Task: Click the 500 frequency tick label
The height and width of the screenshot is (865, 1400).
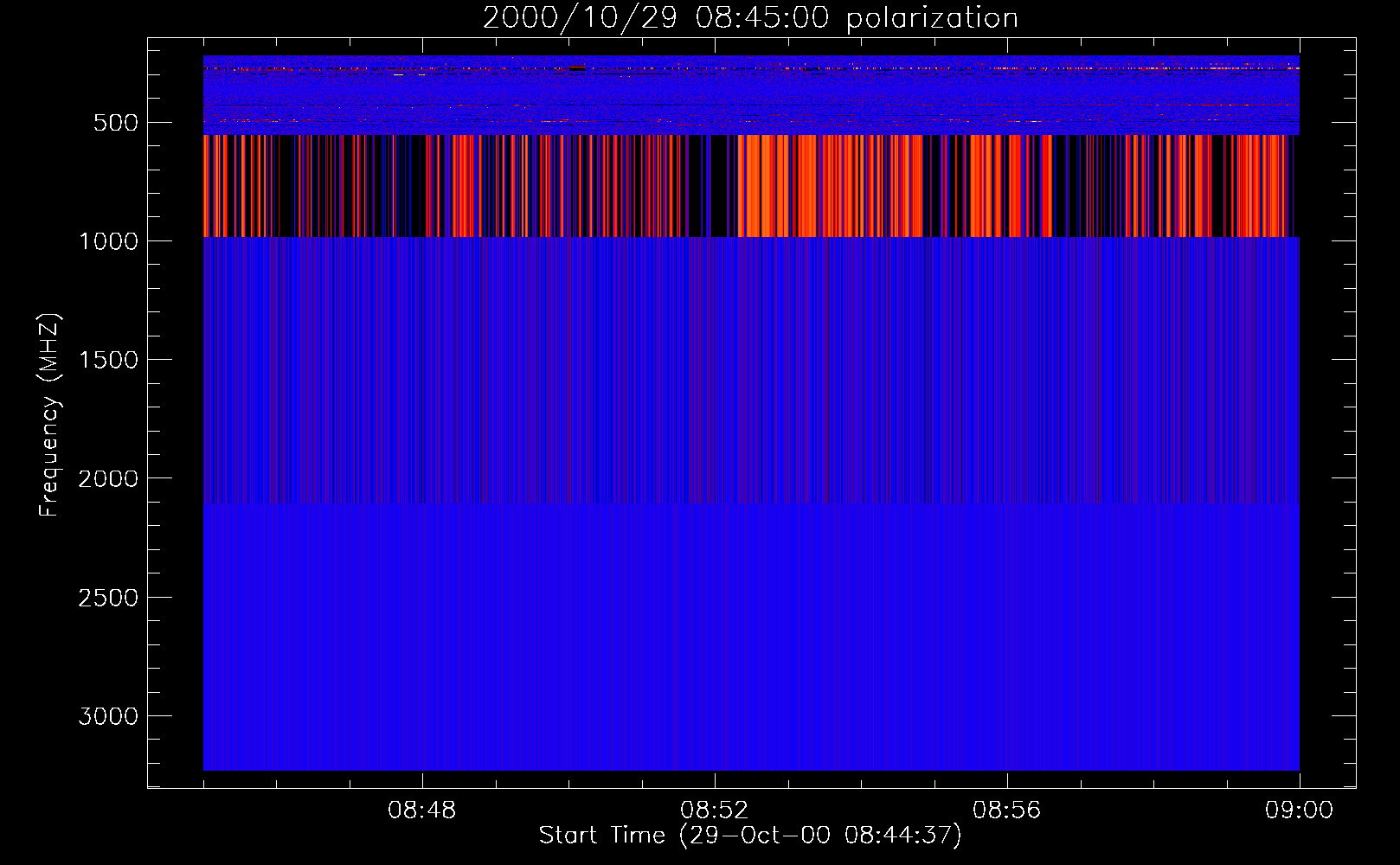Action: pos(116,123)
